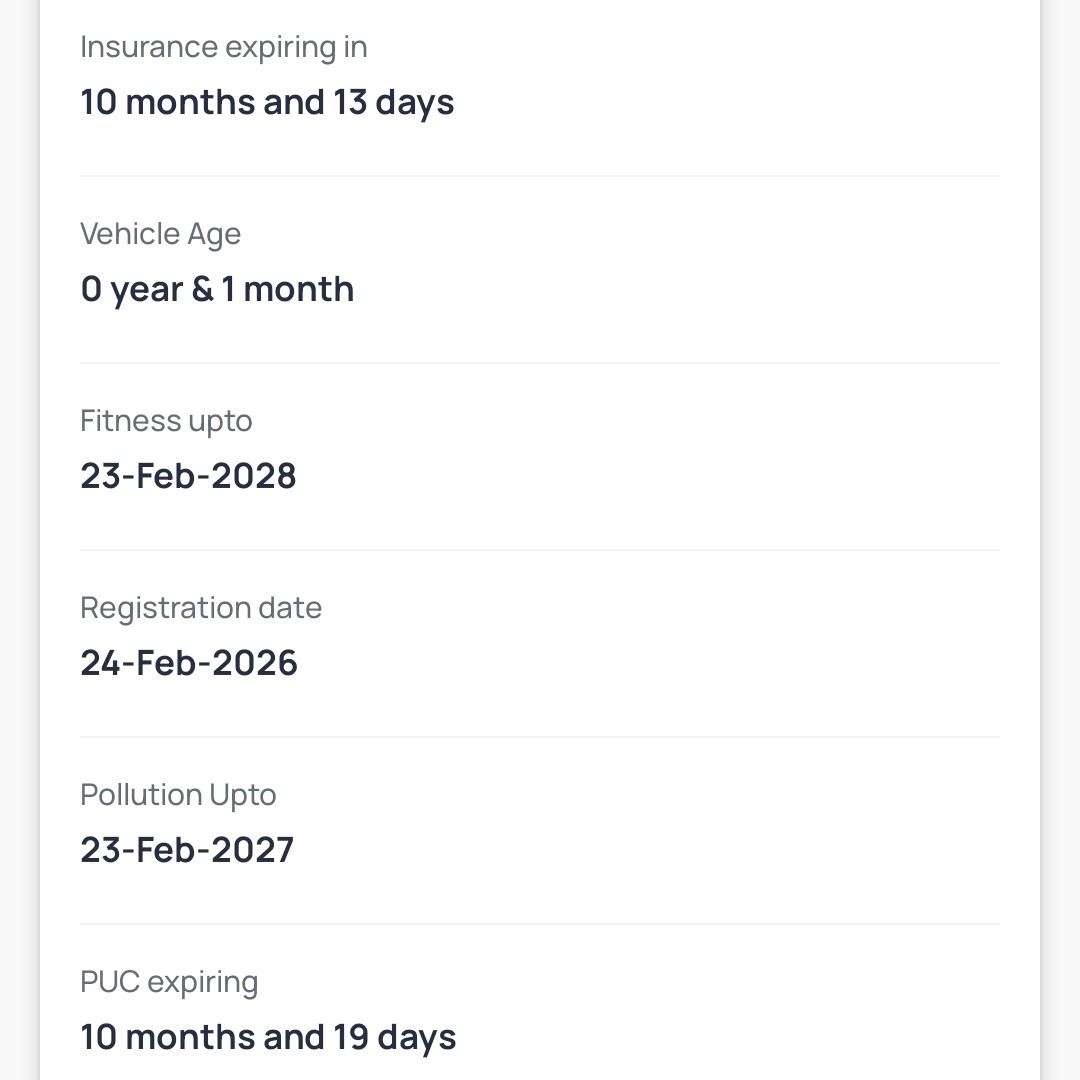The image size is (1080, 1080).
Task: Click the divider line below the insurance expiry row
Action: (x=540, y=176)
